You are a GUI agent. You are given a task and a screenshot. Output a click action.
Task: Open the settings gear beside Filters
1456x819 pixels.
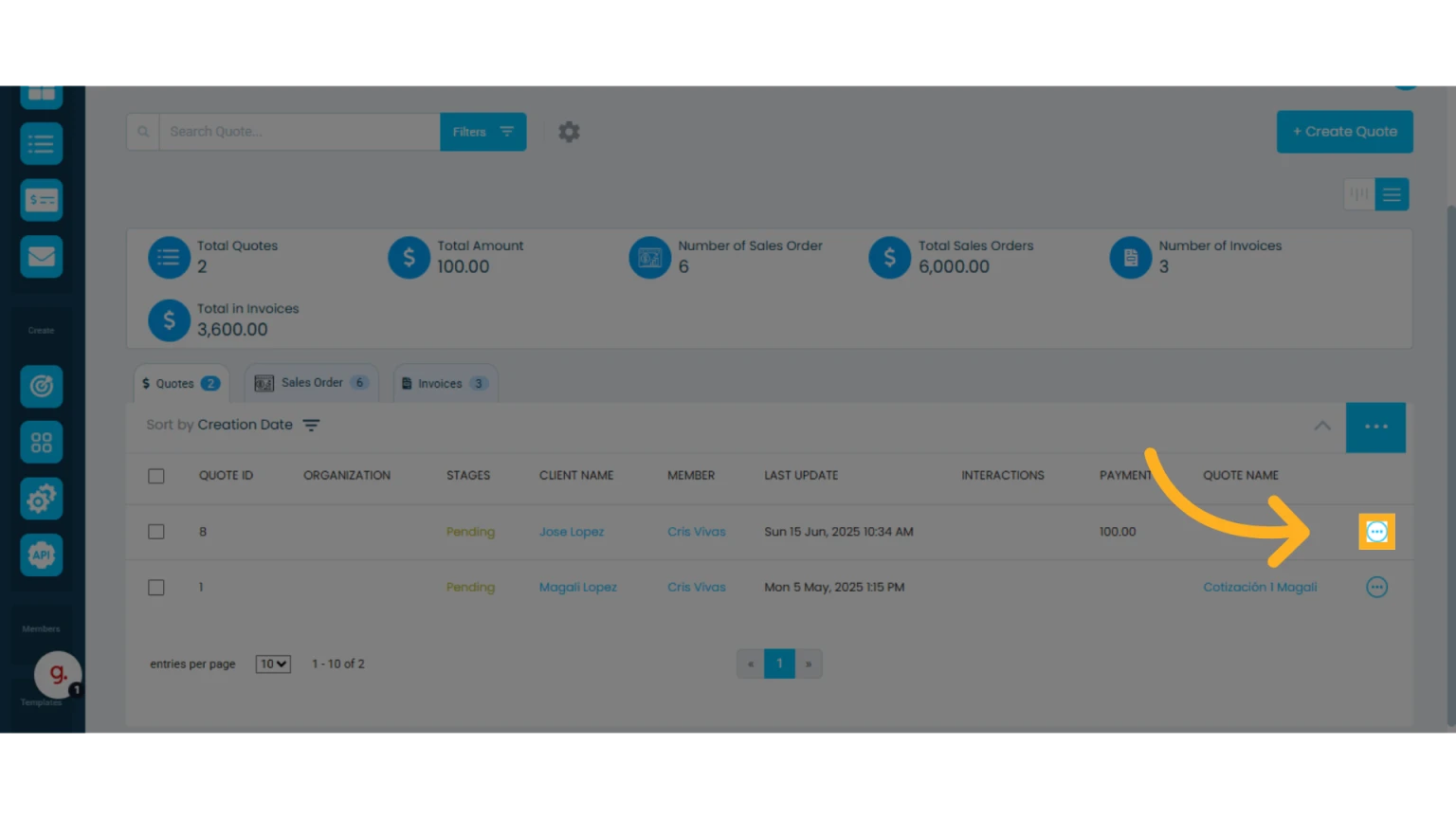(x=569, y=132)
